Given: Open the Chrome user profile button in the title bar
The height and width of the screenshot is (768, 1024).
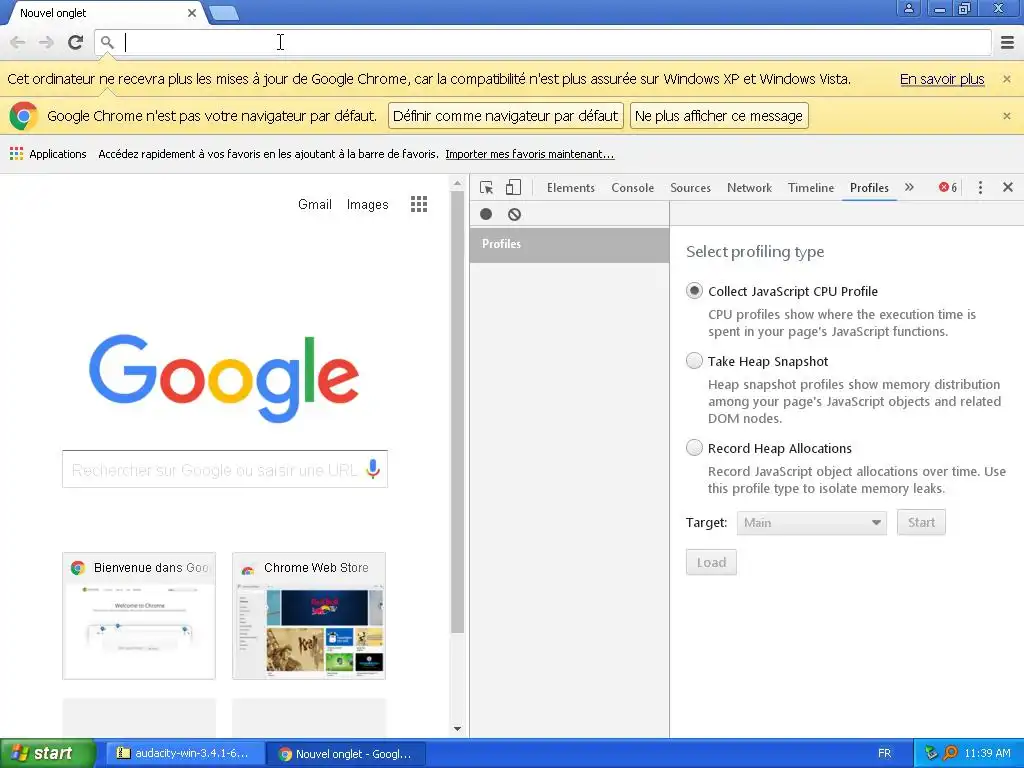Looking at the screenshot, I should point(908,8).
